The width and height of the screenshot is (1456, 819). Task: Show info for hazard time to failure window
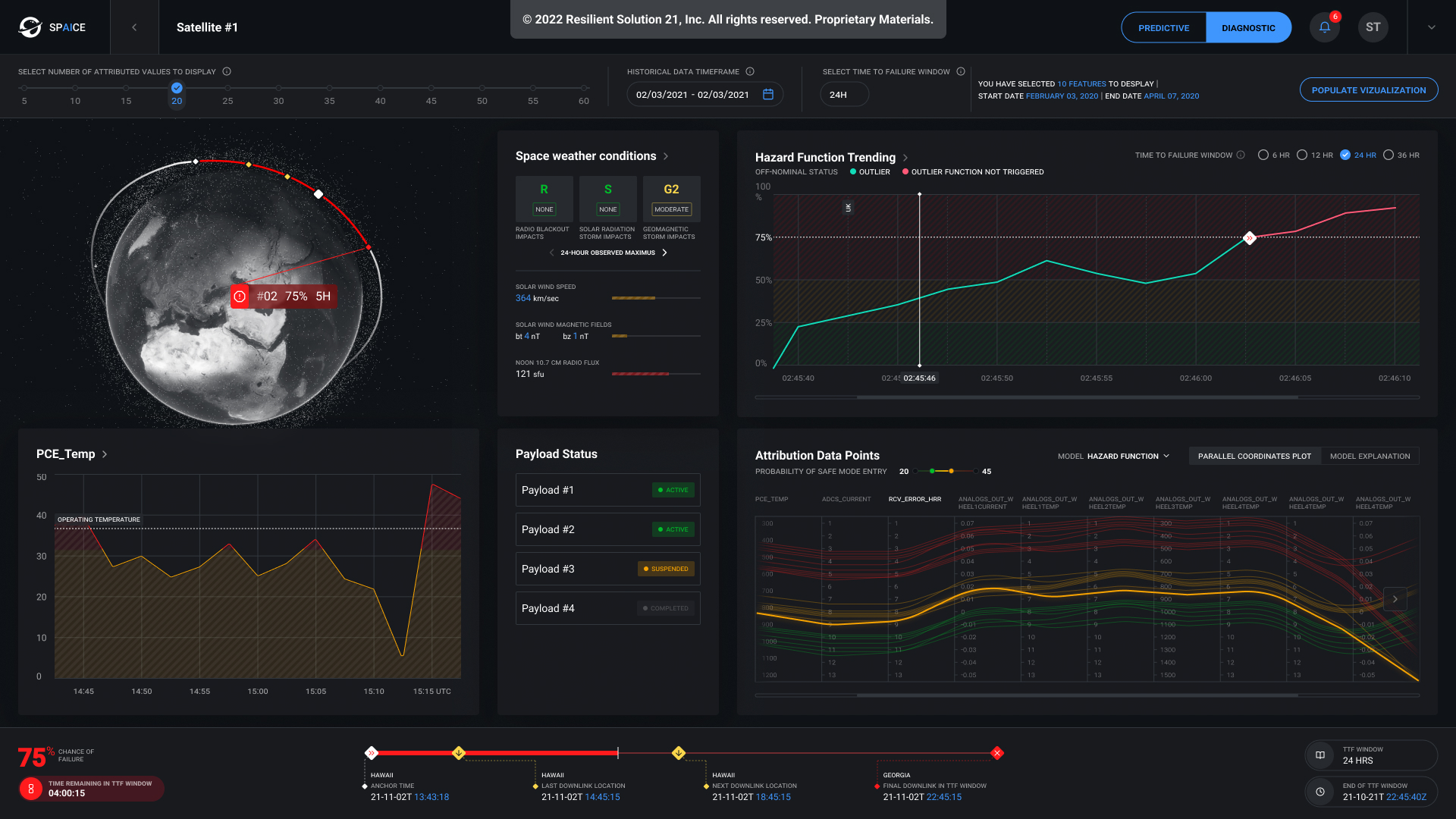[1241, 155]
